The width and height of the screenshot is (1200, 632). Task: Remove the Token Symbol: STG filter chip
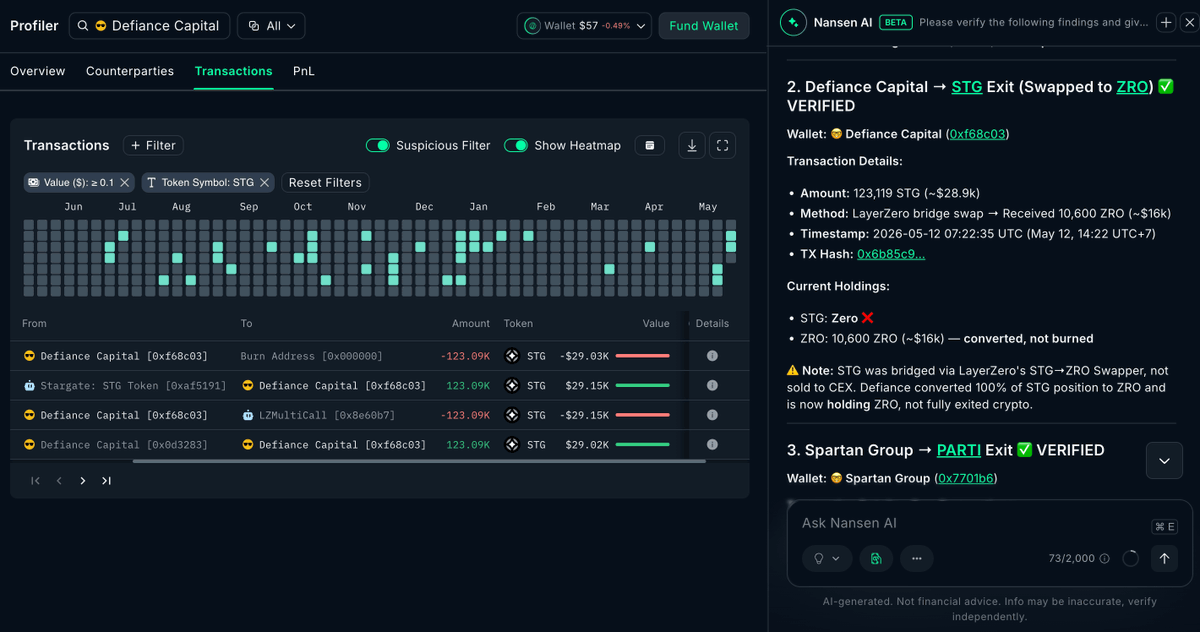(x=264, y=183)
